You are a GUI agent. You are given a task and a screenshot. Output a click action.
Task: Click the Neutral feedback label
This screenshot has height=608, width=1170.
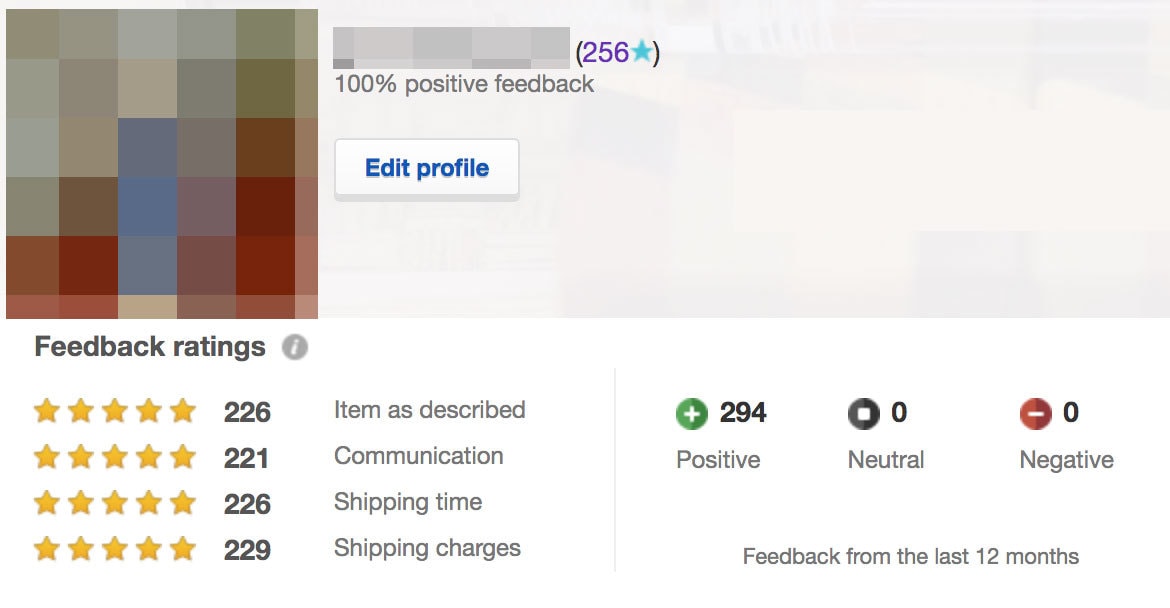tap(886, 460)
